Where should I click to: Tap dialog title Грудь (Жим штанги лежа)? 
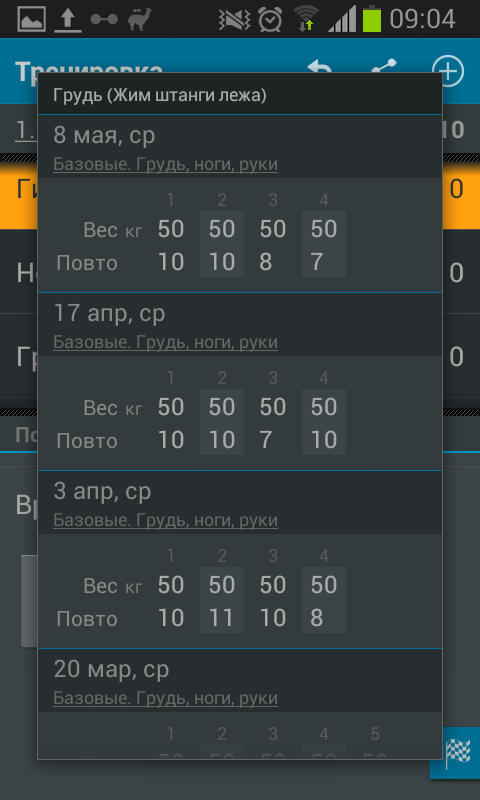coord(160,95)
